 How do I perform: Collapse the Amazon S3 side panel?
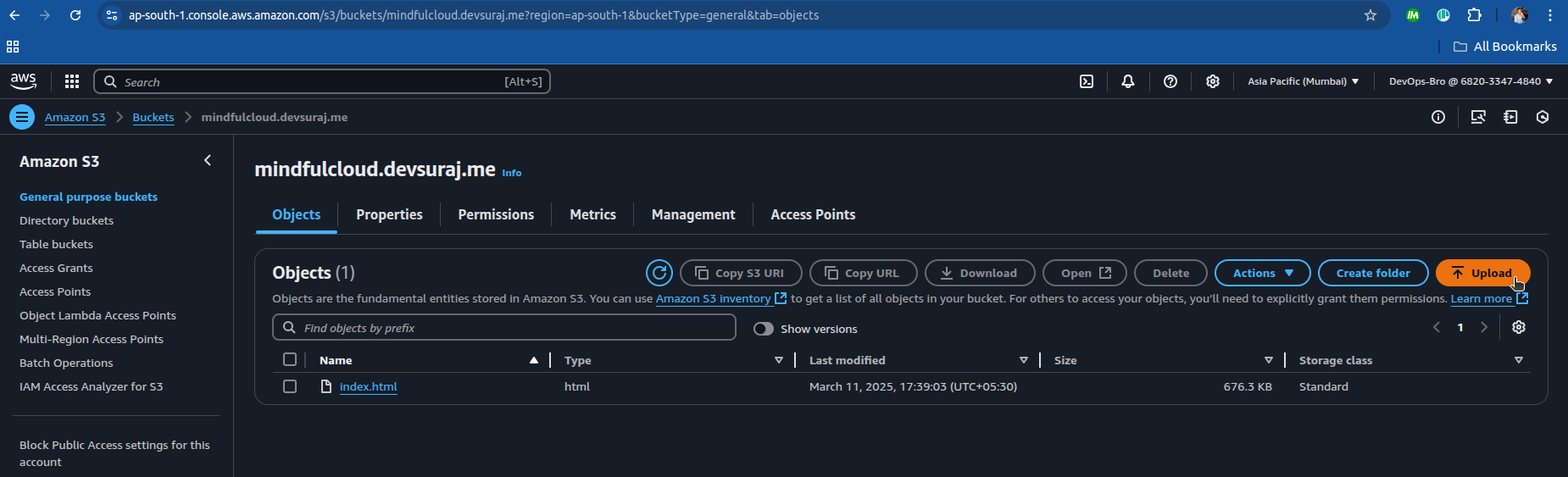point(208,160)
